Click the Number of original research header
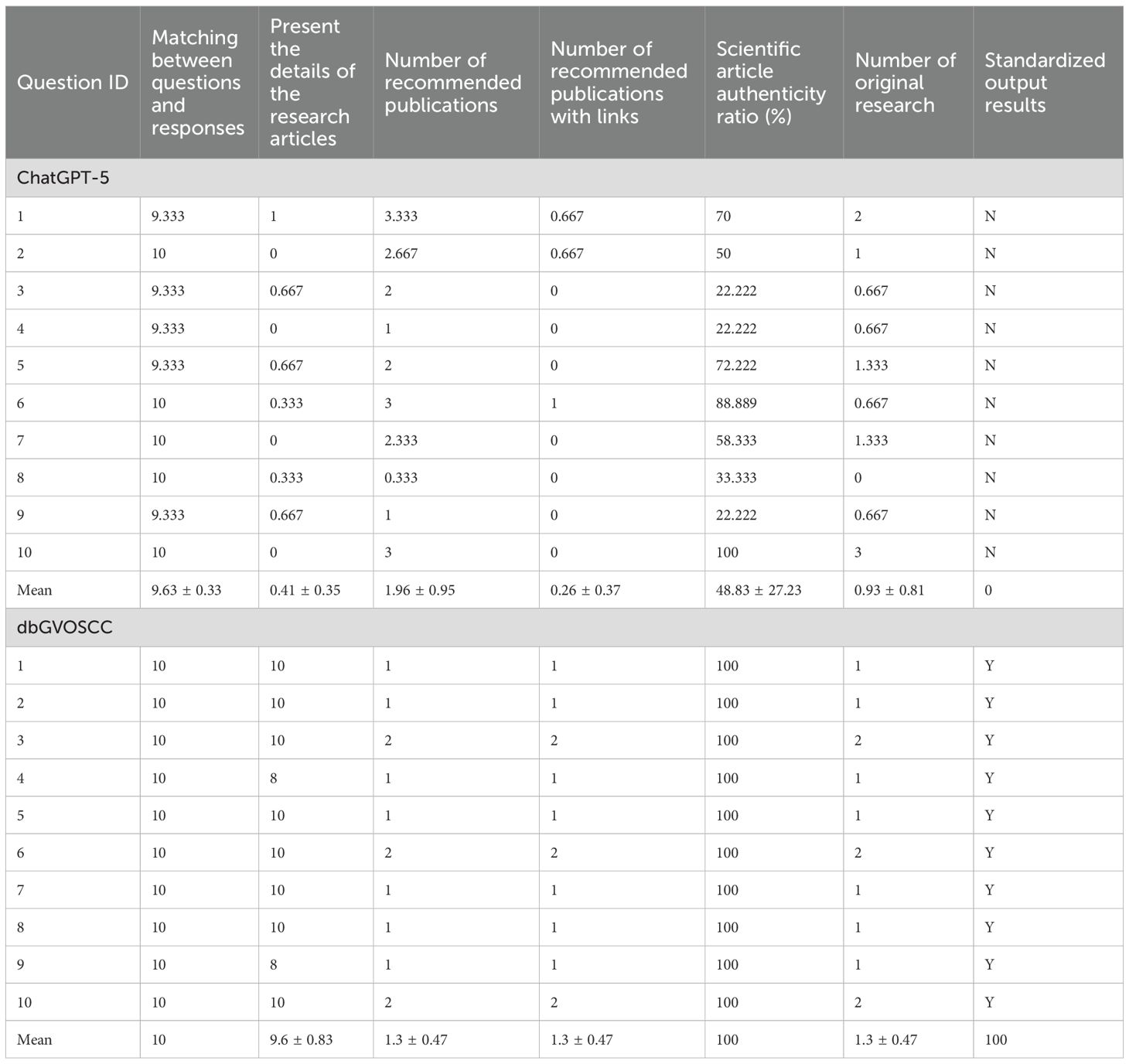Screen dimensions: 1129x1064 [905, 83]
